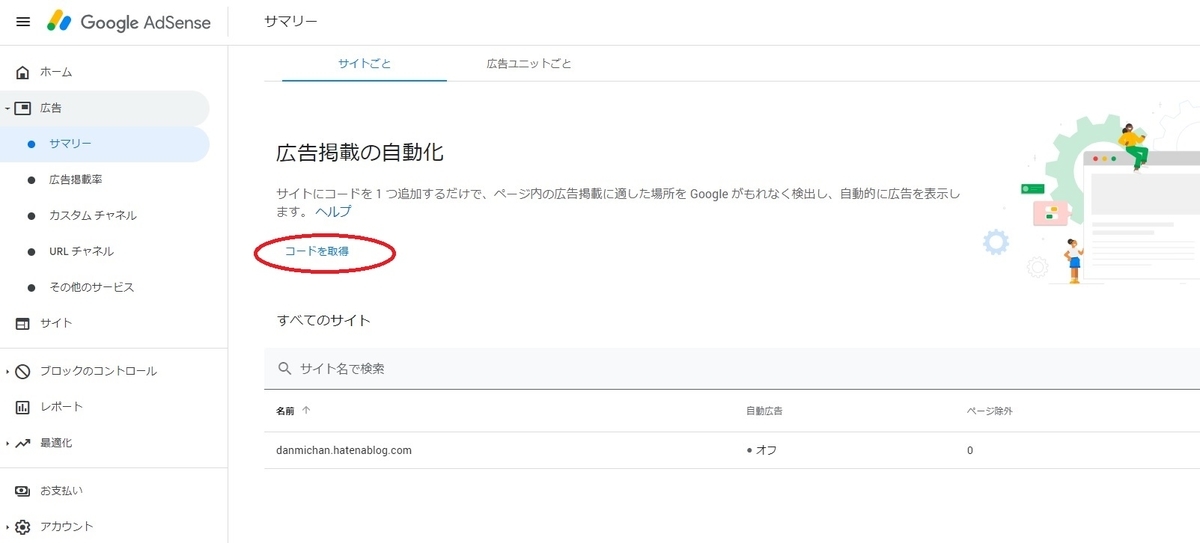This screenshot has width=1200, height=543.
Task: Select サマリー in the sidebar
Action: 105,144
